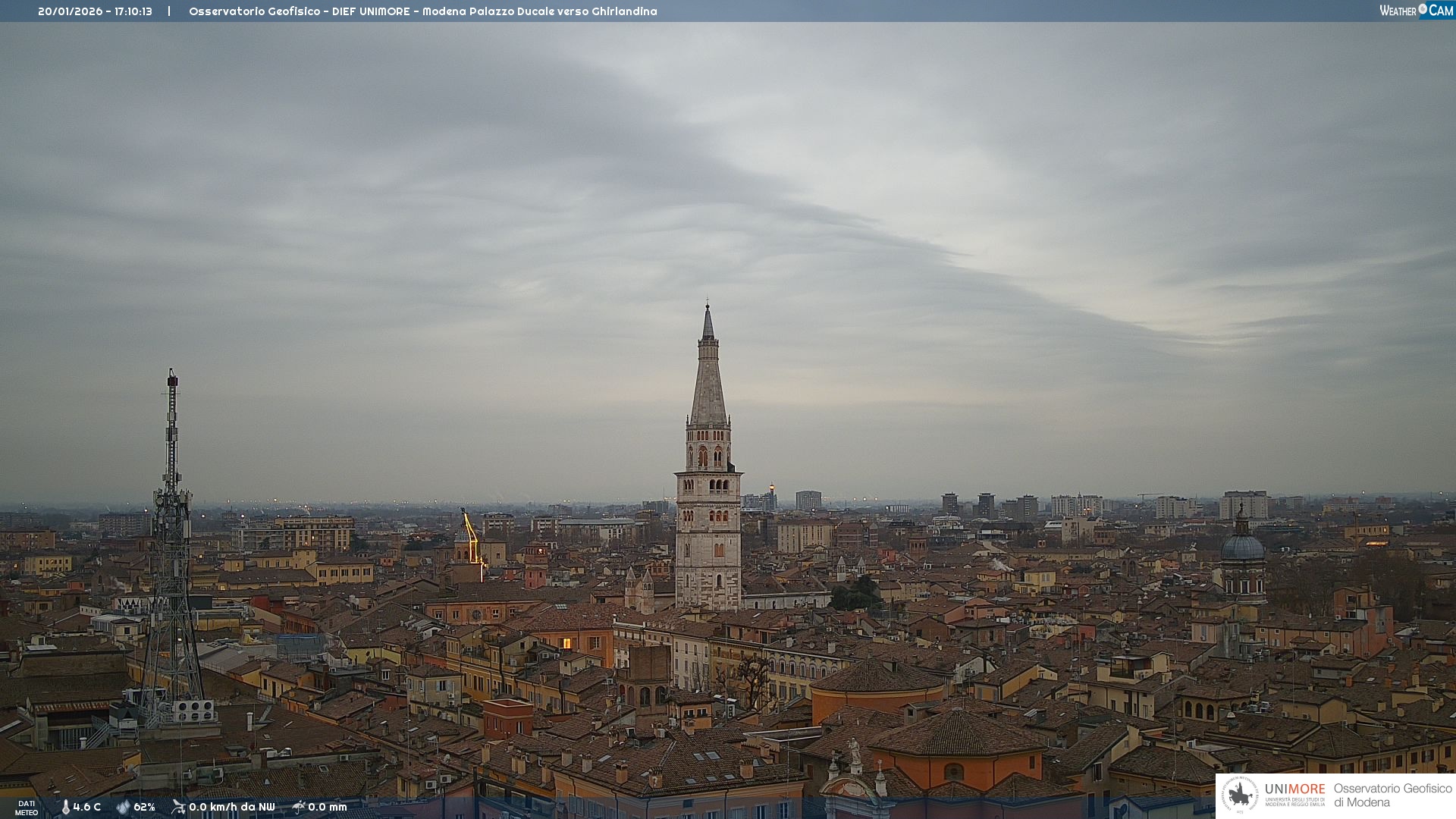Open the DATI METEO label
The image size is (1456, 819).
pos(27,808)
